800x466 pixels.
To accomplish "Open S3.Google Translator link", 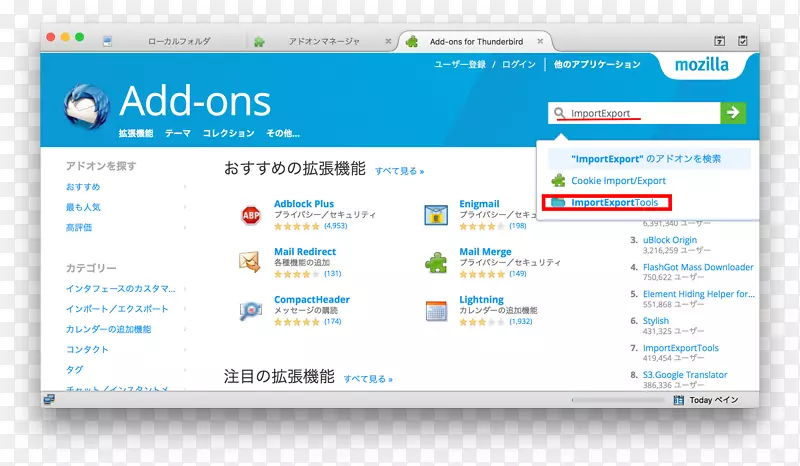I will tap(685, 375).
